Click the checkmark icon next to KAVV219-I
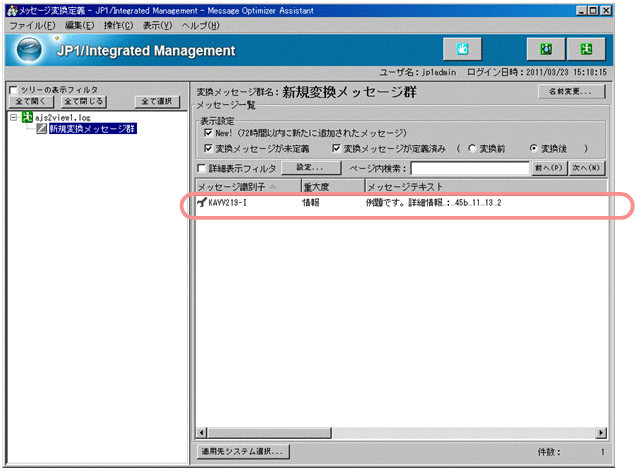The height and width of the screenshot is (471, 637). click(x=201, y=203)
